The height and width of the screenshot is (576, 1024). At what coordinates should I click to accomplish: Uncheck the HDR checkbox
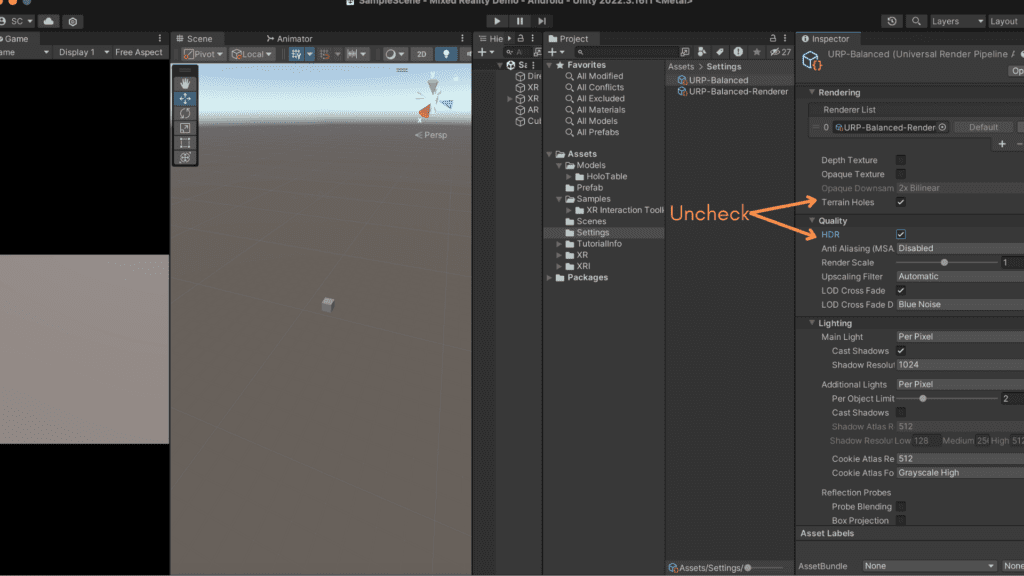coord(901,234)
